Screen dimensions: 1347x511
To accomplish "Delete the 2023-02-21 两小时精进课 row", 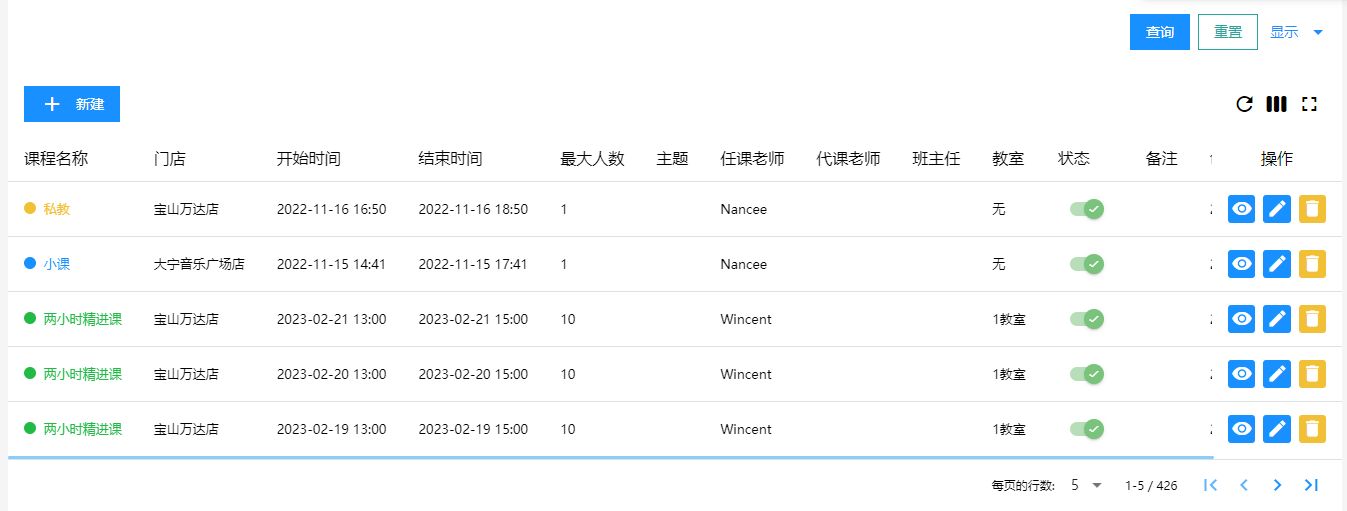I will pyautogui.click(x=1312, y=319).
